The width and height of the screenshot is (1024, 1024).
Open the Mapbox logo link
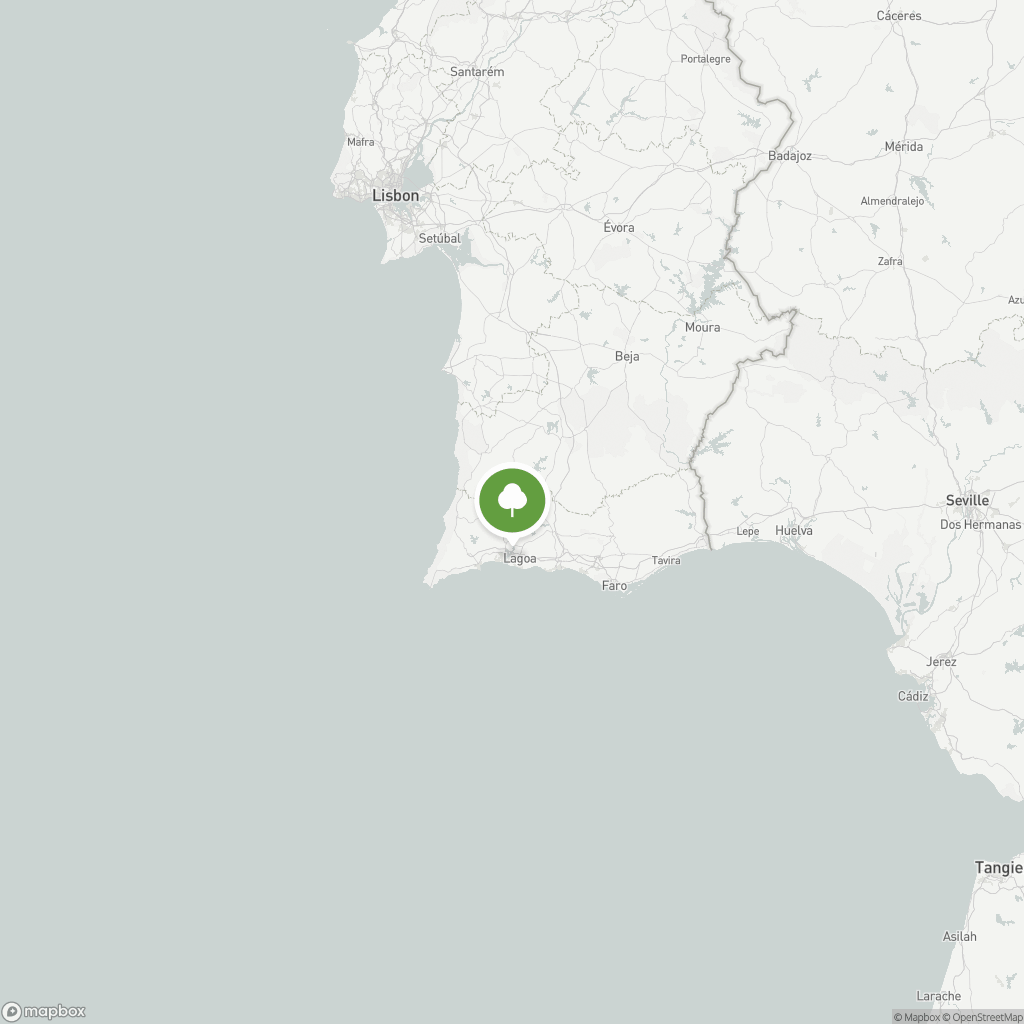tap(44, 1012)
